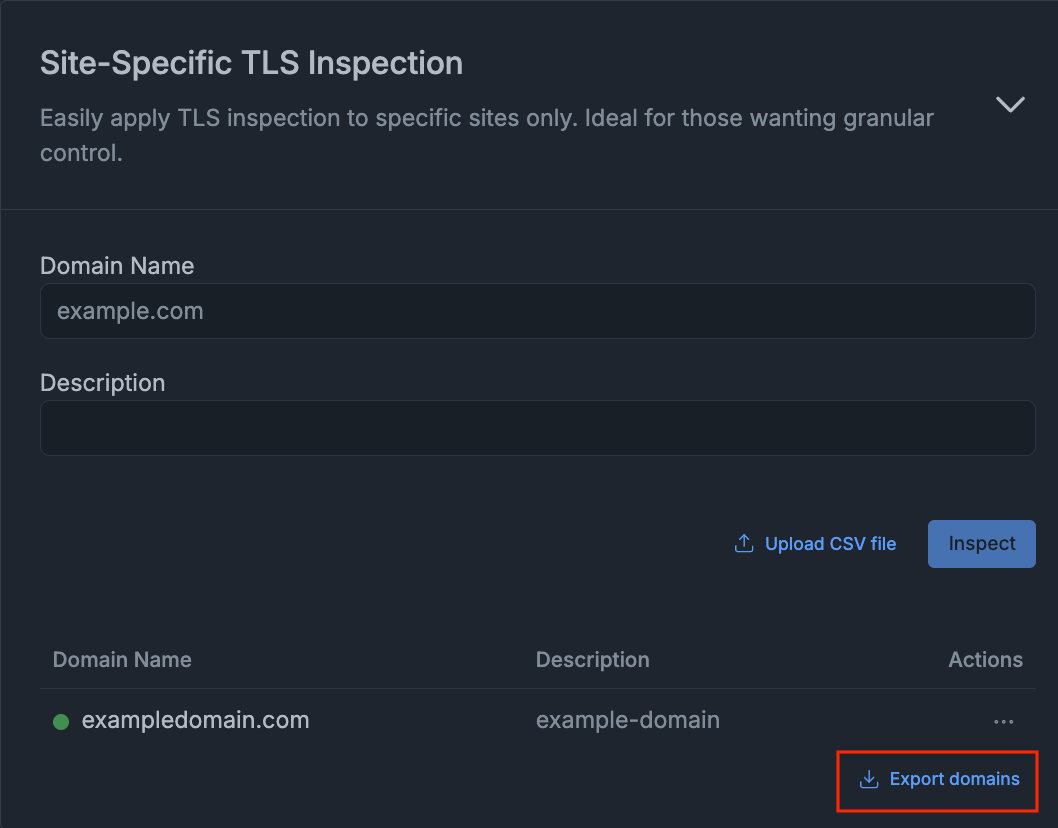Select the upload arrow icon above the Inspect button
The image size is (1058, 828).
coord(743,543)
